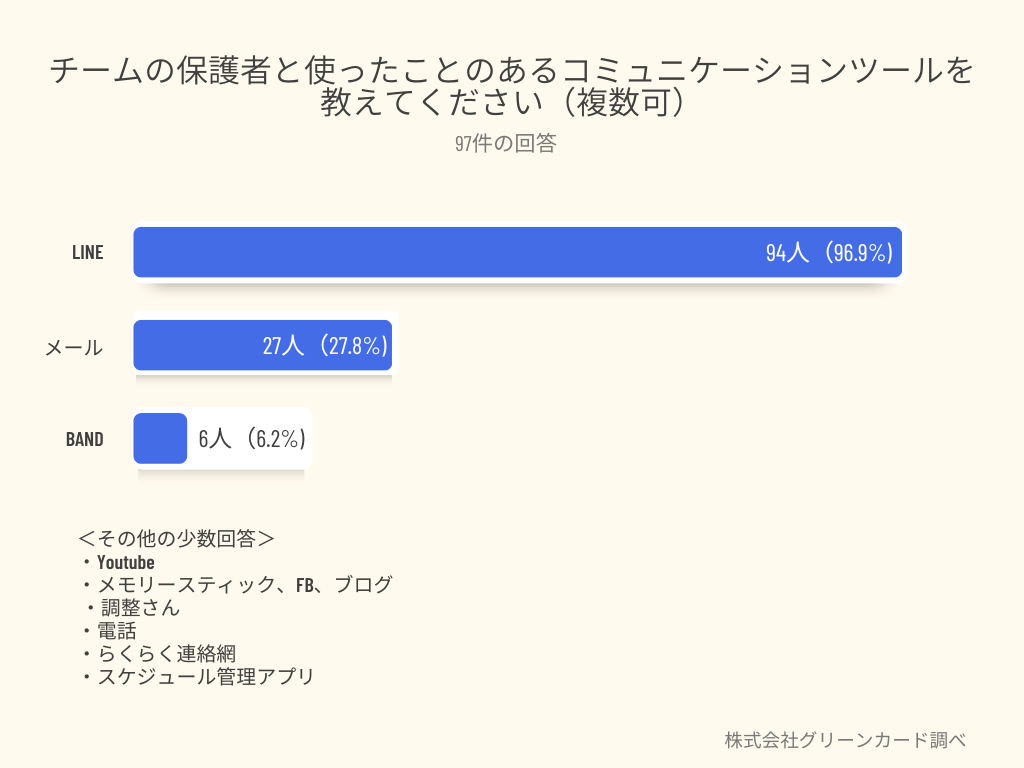This screenshot has width=1024, height=768.
Task: Click the chart title text
Action: click(511, 86)
